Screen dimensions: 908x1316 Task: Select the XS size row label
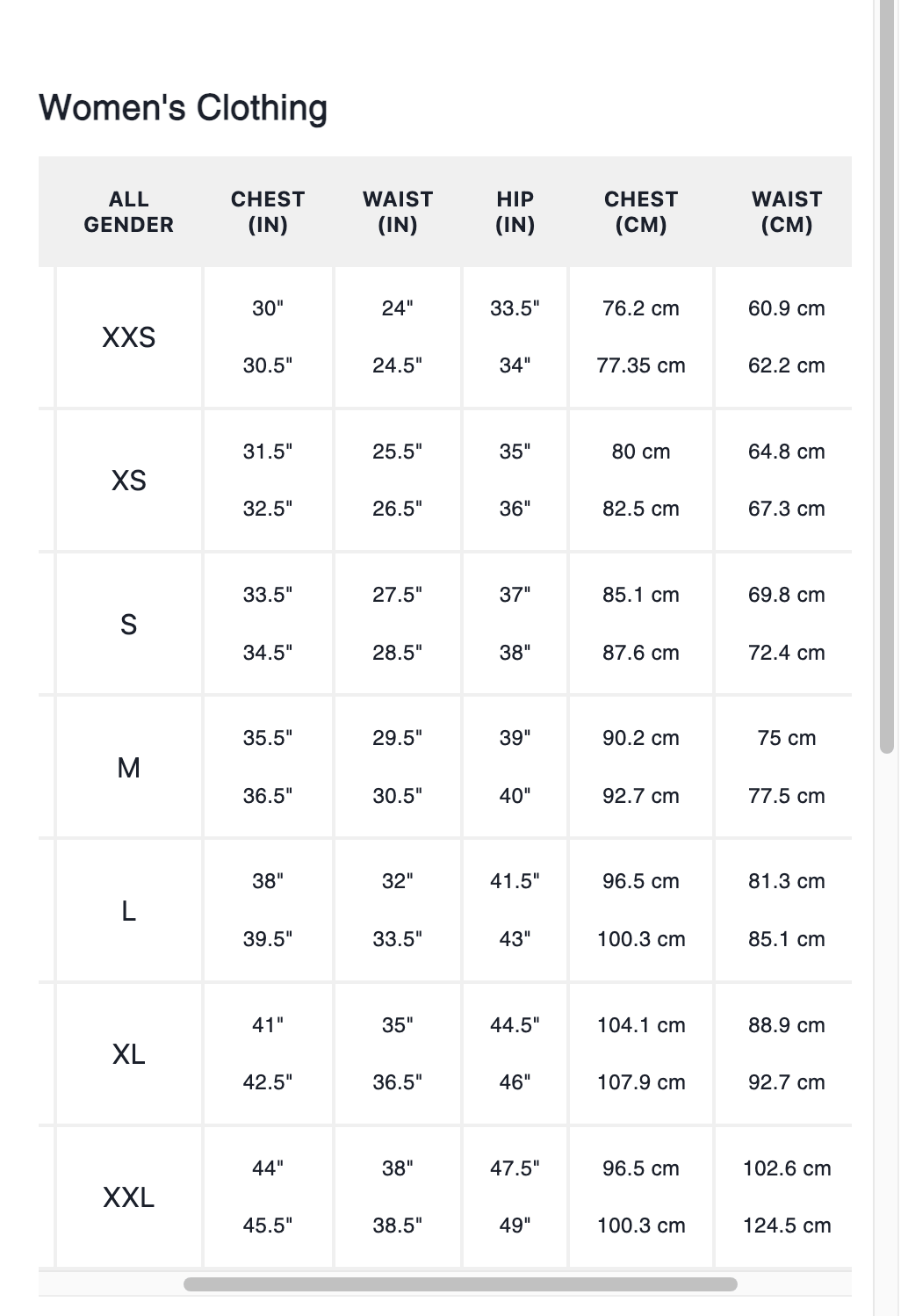click(x=129, y=481)
